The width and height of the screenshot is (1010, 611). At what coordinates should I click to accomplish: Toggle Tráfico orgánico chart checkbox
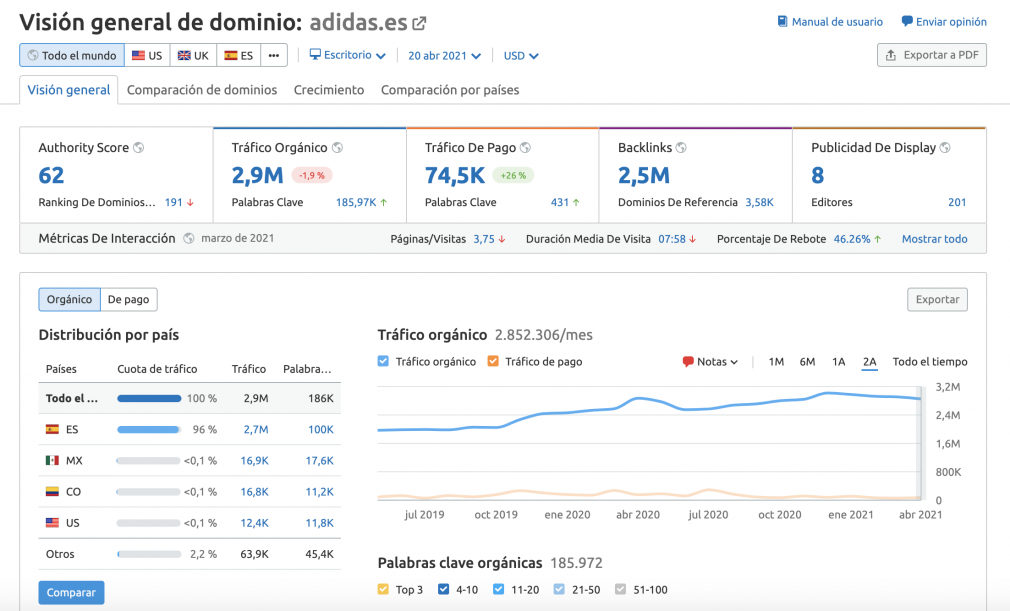coord(383,361)
